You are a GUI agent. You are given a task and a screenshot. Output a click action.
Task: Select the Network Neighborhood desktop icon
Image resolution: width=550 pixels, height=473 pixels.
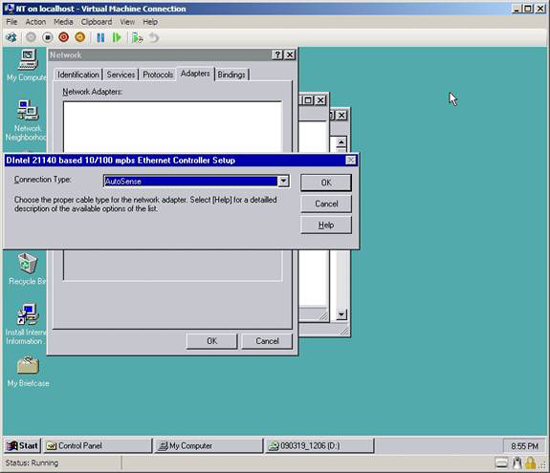(x=27, y=120)
